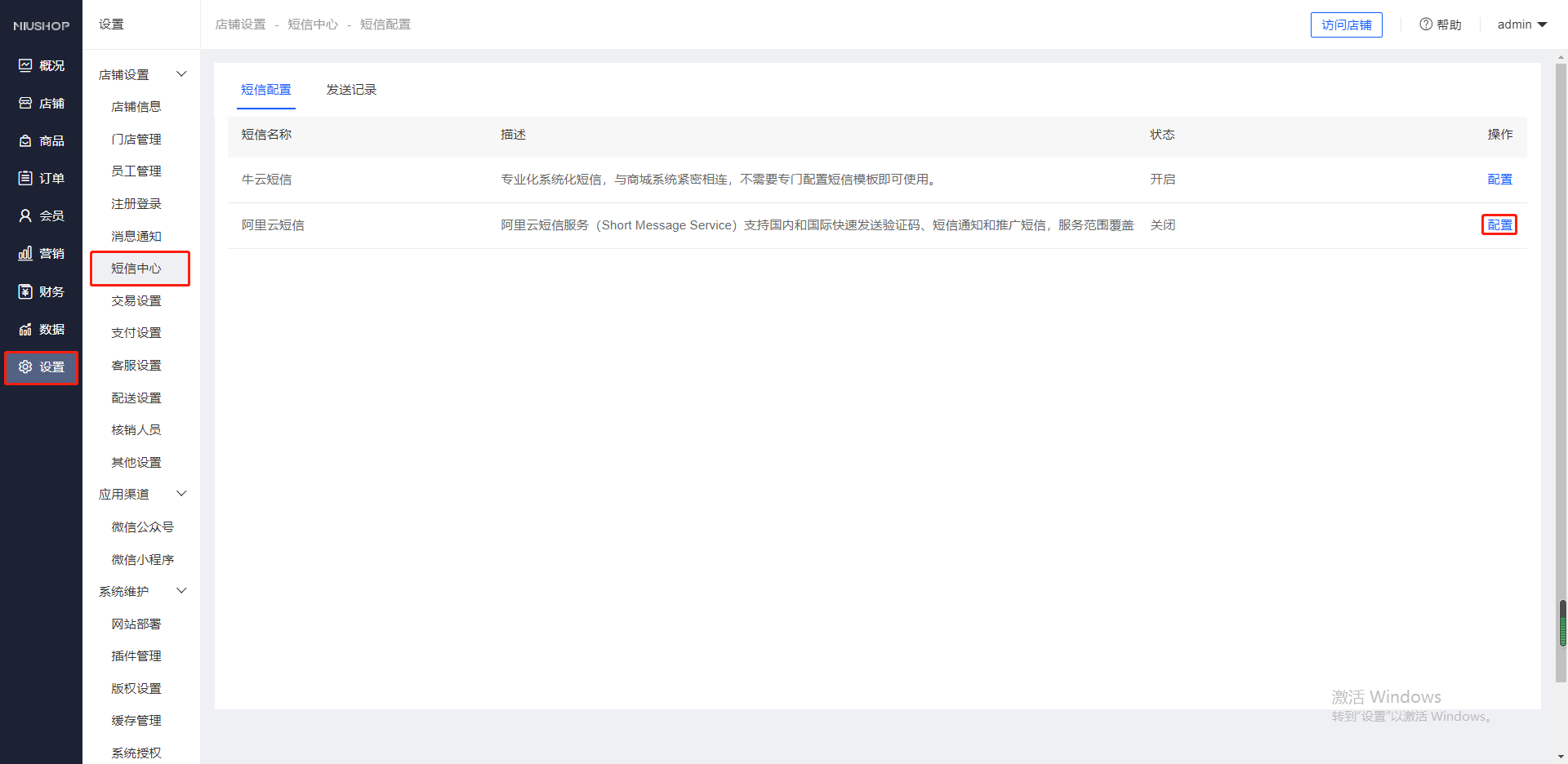Click the 开启 status cell
This screenshot has height=764, width=1568.
1163,180
